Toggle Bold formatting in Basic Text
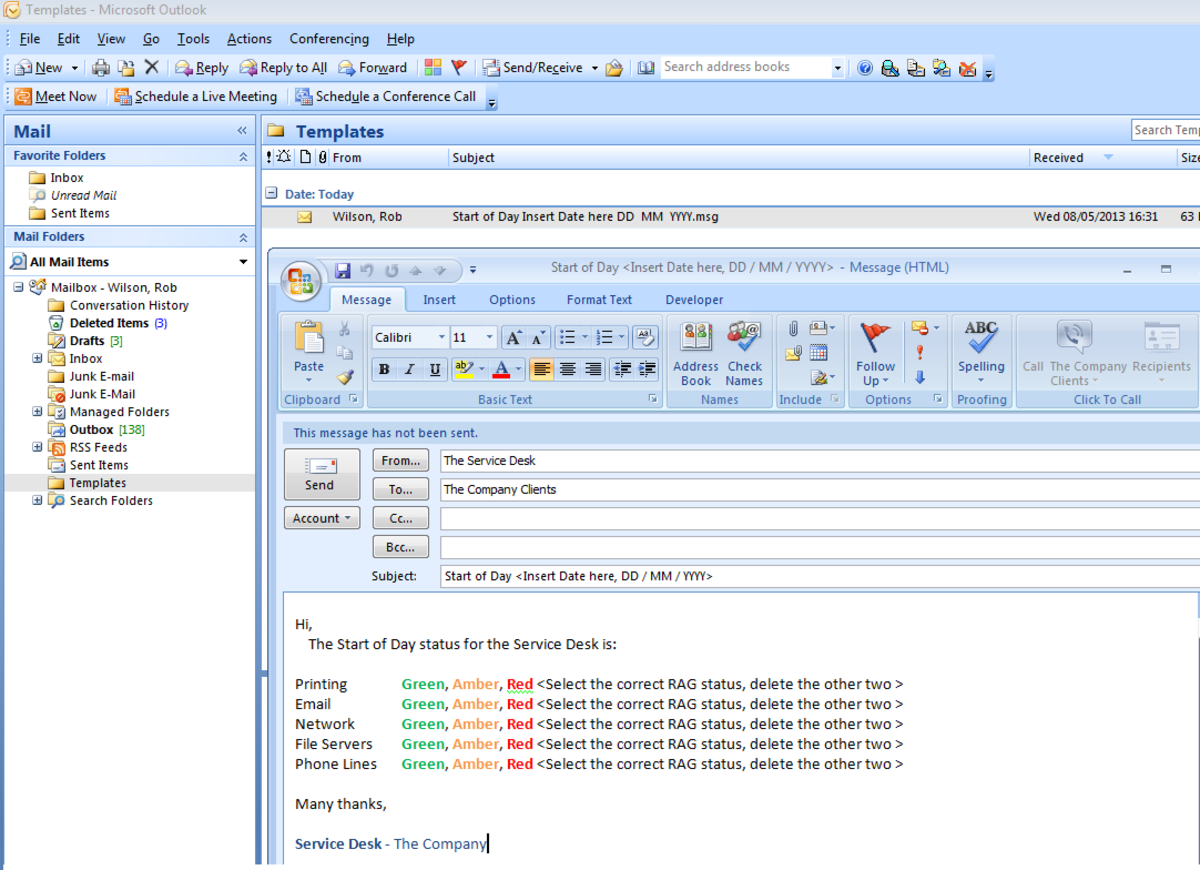The height and width of the screenshot is (870, 1200). 384,370
